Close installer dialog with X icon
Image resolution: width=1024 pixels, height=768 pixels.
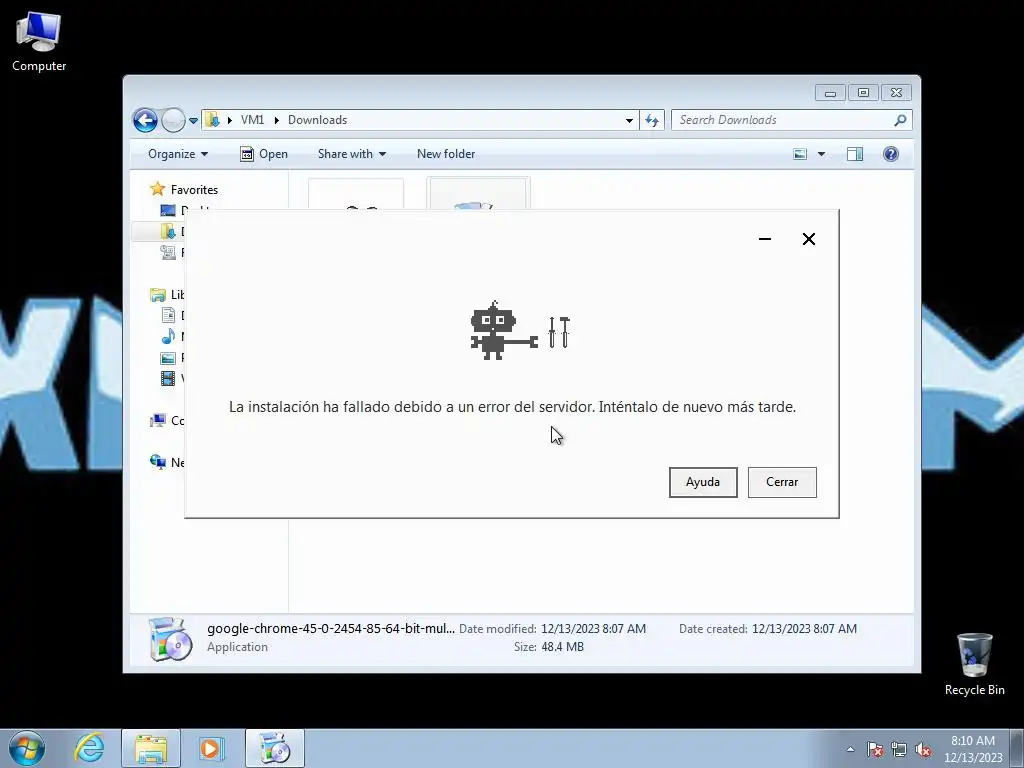click(808, 239)
